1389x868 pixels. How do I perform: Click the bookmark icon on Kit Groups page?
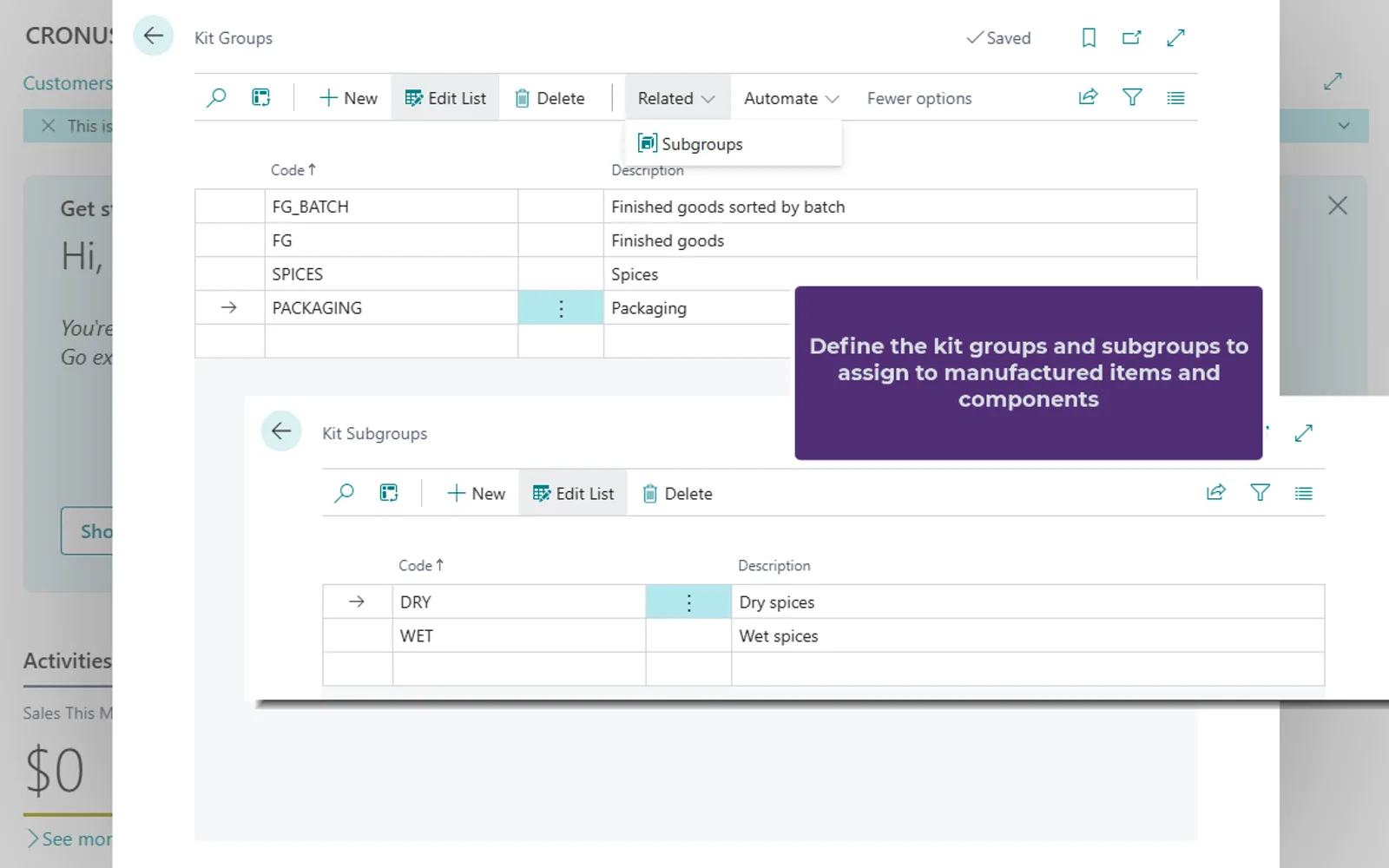click(1089, 37)
